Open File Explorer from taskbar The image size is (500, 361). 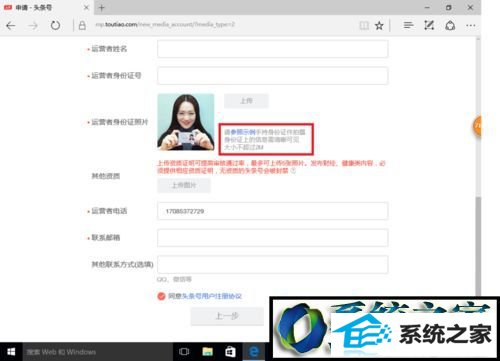click(207, 352)
